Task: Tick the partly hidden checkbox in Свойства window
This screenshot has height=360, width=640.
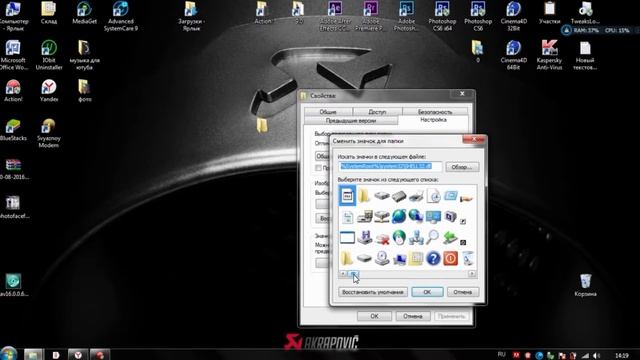Action: tap(318, 168)
